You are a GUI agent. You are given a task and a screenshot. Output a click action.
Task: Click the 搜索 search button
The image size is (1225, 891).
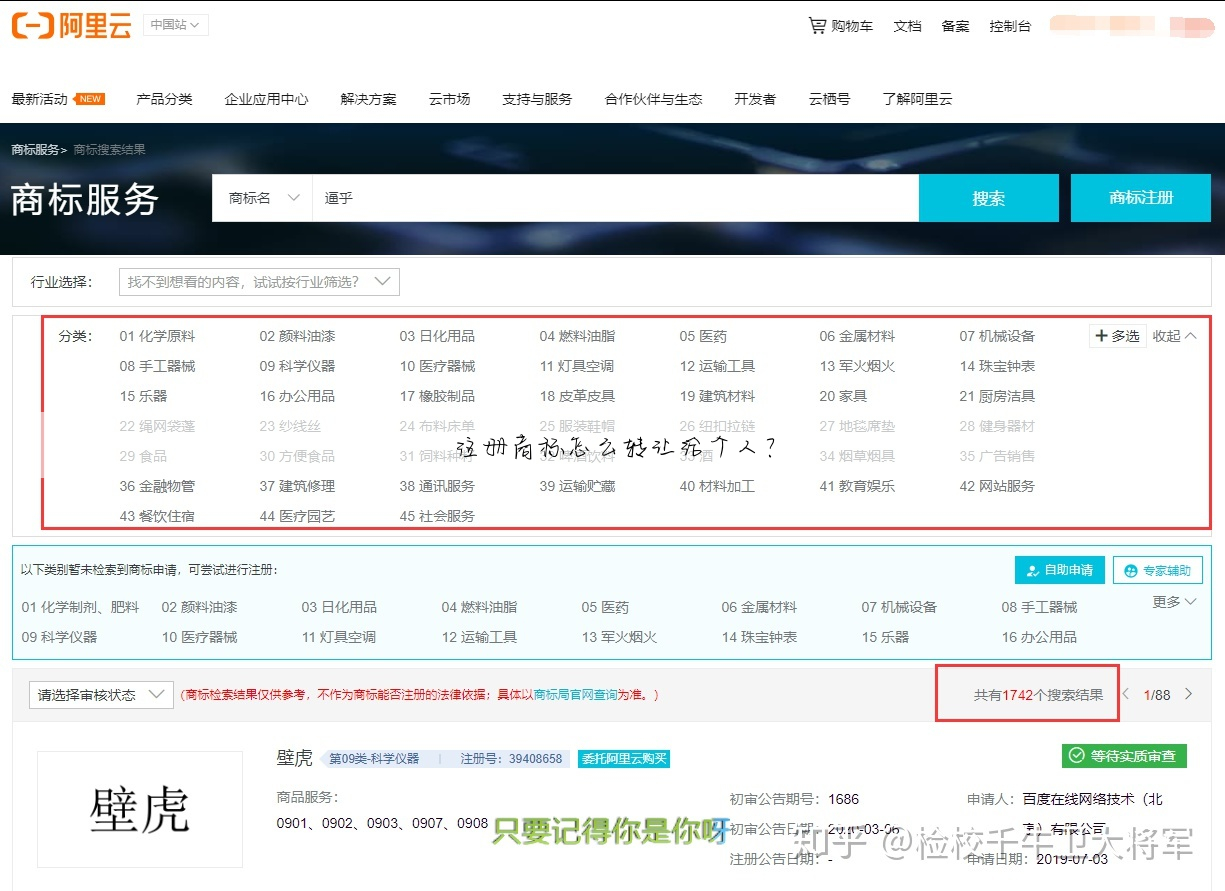pyautogui.click(x=989, y=198)
